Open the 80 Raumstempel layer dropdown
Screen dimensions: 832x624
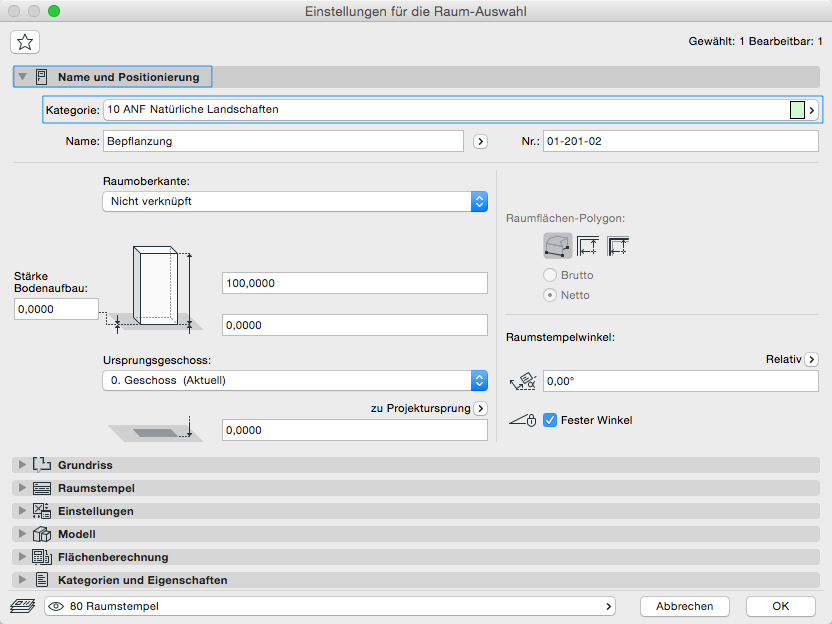330,606
